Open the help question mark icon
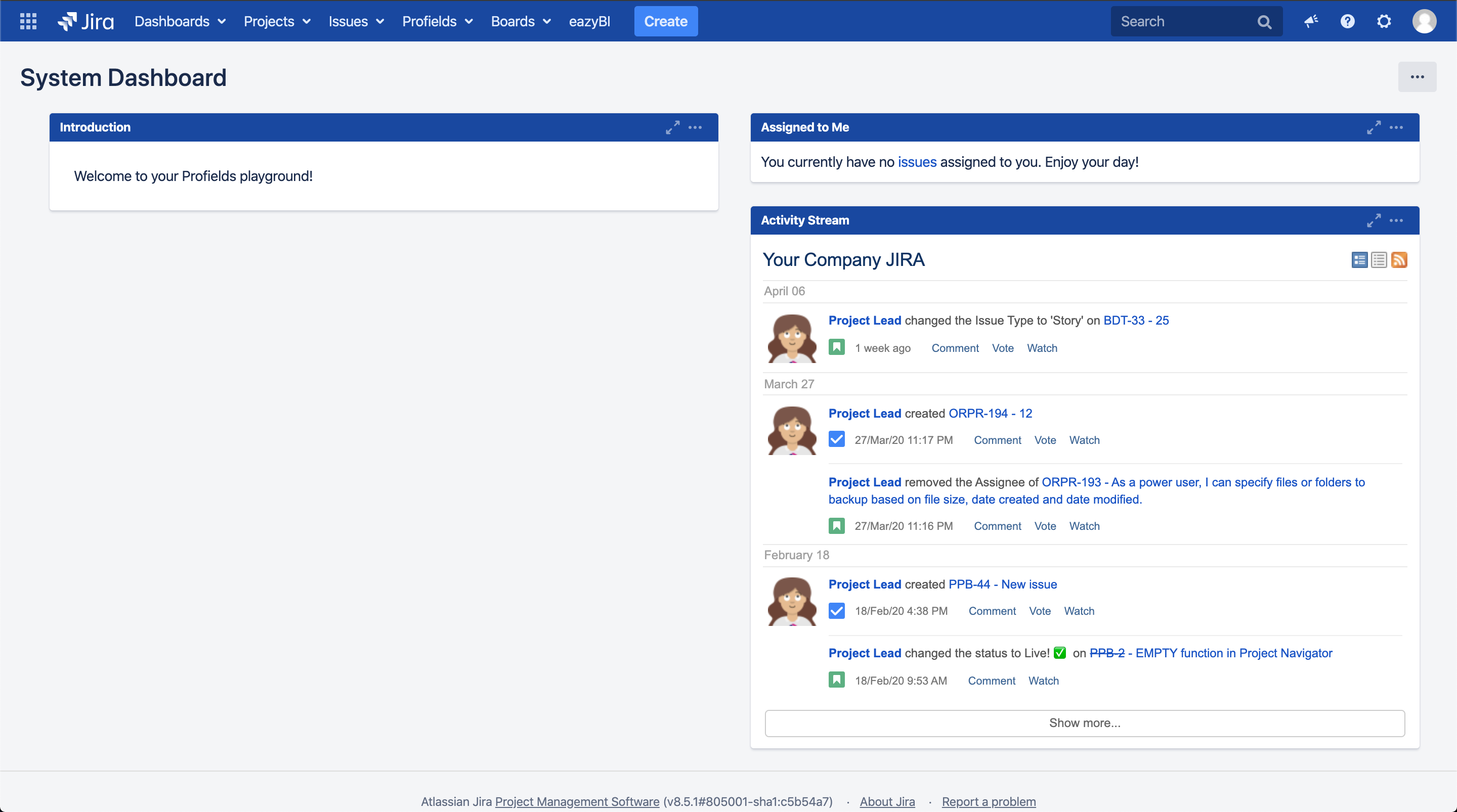The image size is (1457, 812). (1348, 21)
